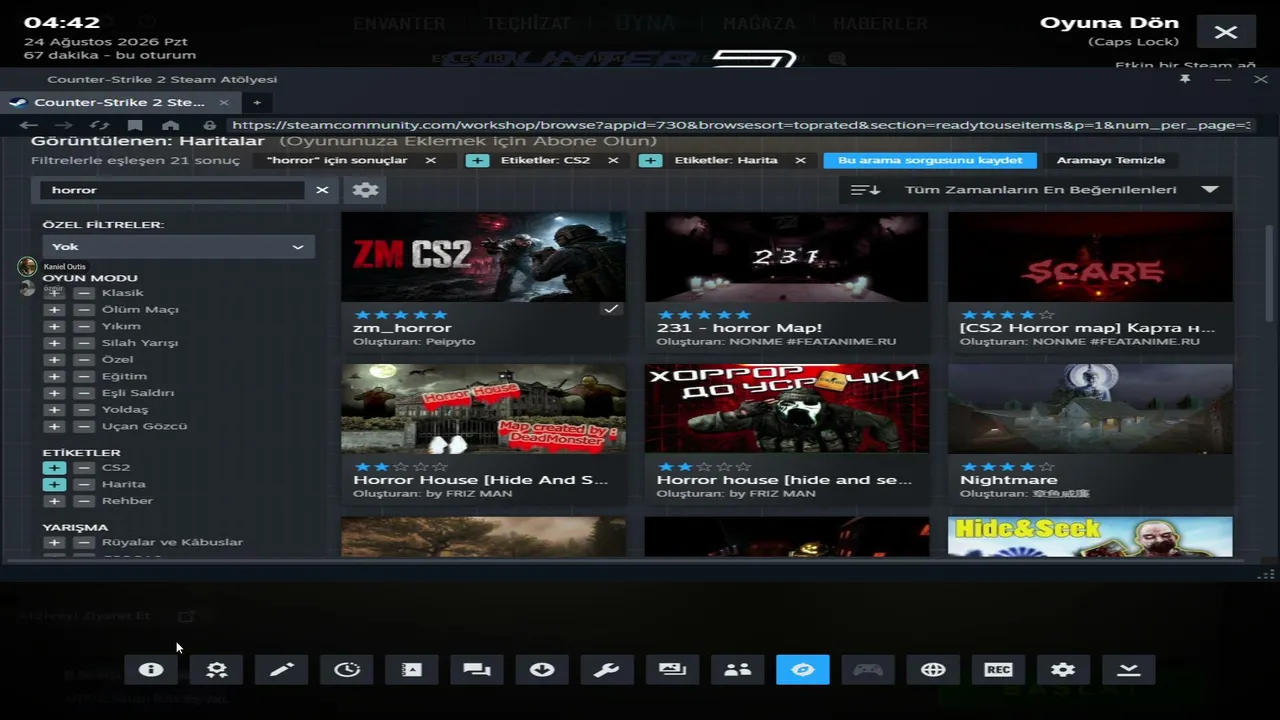Open the friends list icon

pos(738,670)
